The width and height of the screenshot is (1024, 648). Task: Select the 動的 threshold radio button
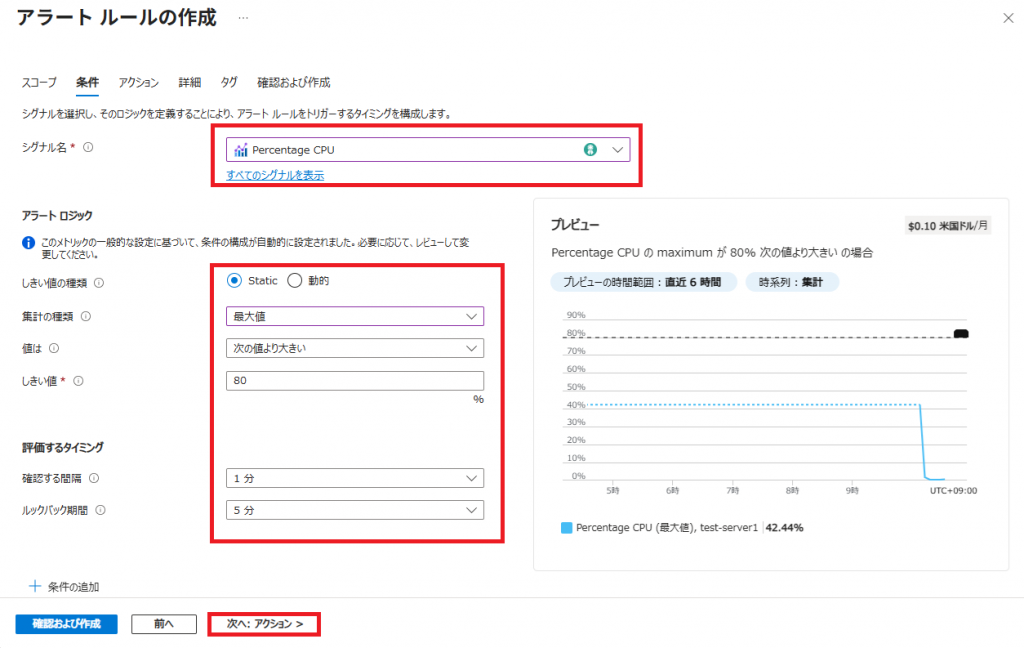click(x=295, y=281)
